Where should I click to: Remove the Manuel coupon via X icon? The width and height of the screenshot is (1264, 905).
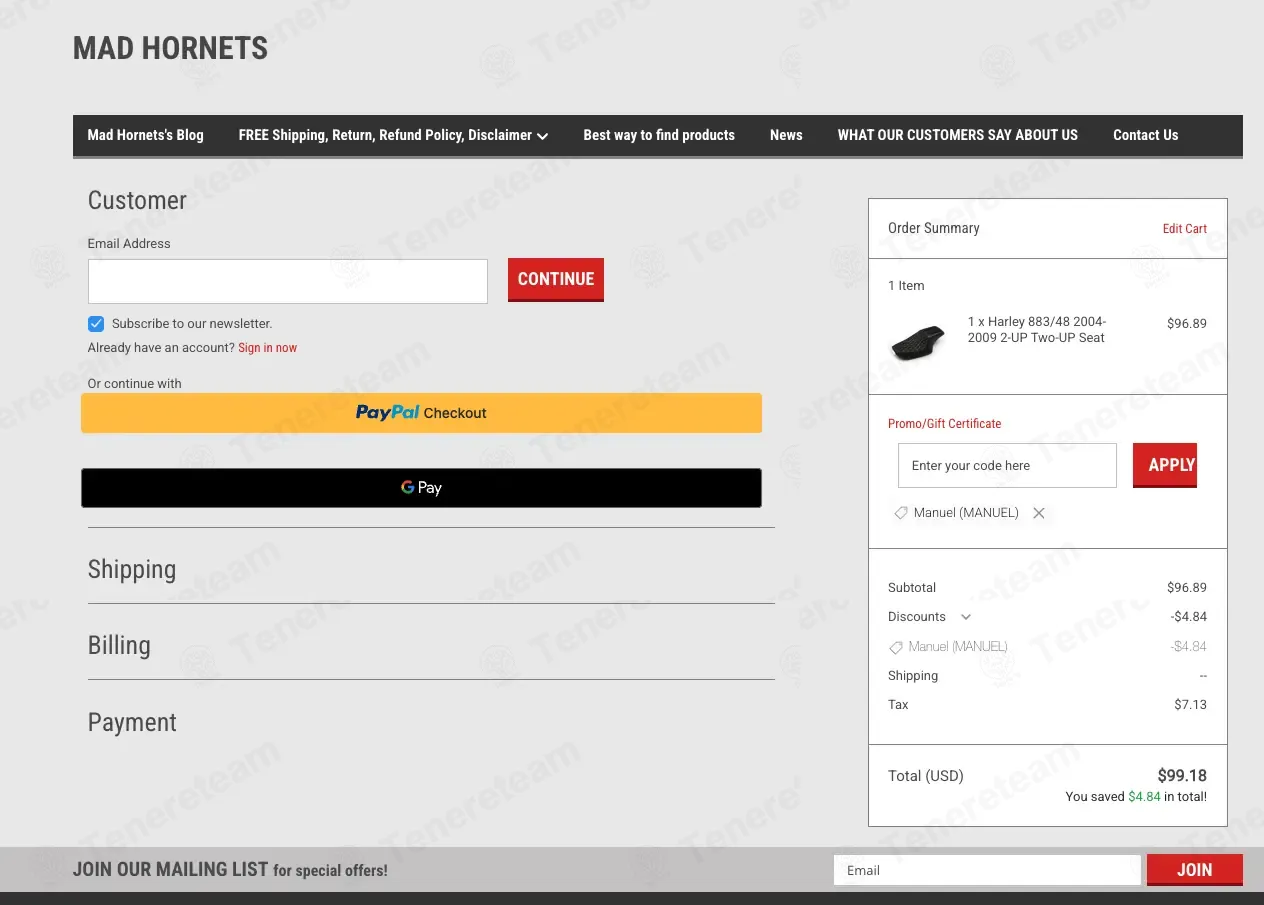(x=1039, y=513)
